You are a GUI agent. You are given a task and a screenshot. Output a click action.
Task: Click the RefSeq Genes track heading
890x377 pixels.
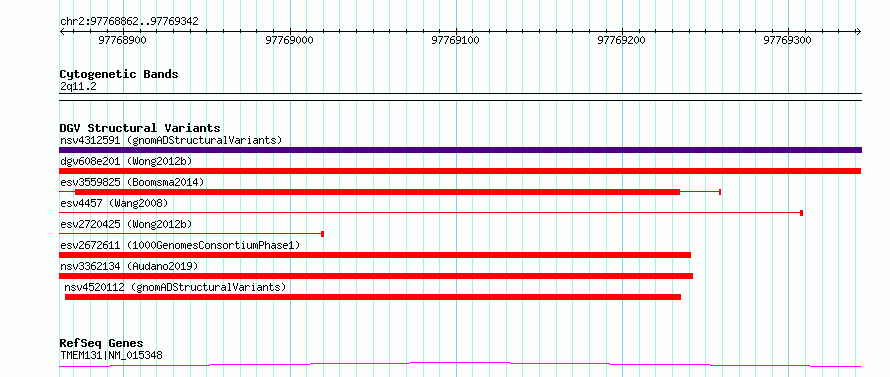pyautogui.click(x=101, y=343)
